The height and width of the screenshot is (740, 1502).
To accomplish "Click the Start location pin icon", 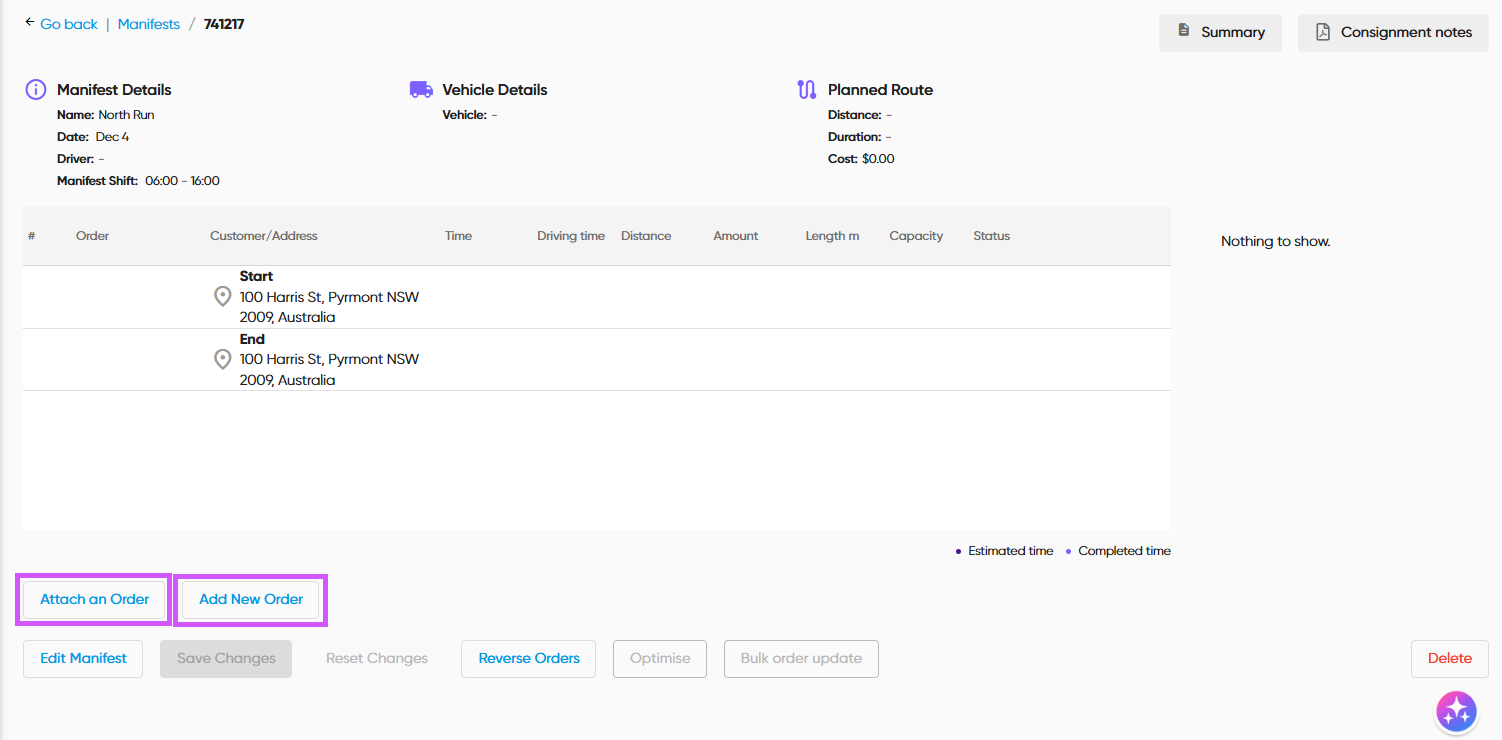I will tap(223, 297).
